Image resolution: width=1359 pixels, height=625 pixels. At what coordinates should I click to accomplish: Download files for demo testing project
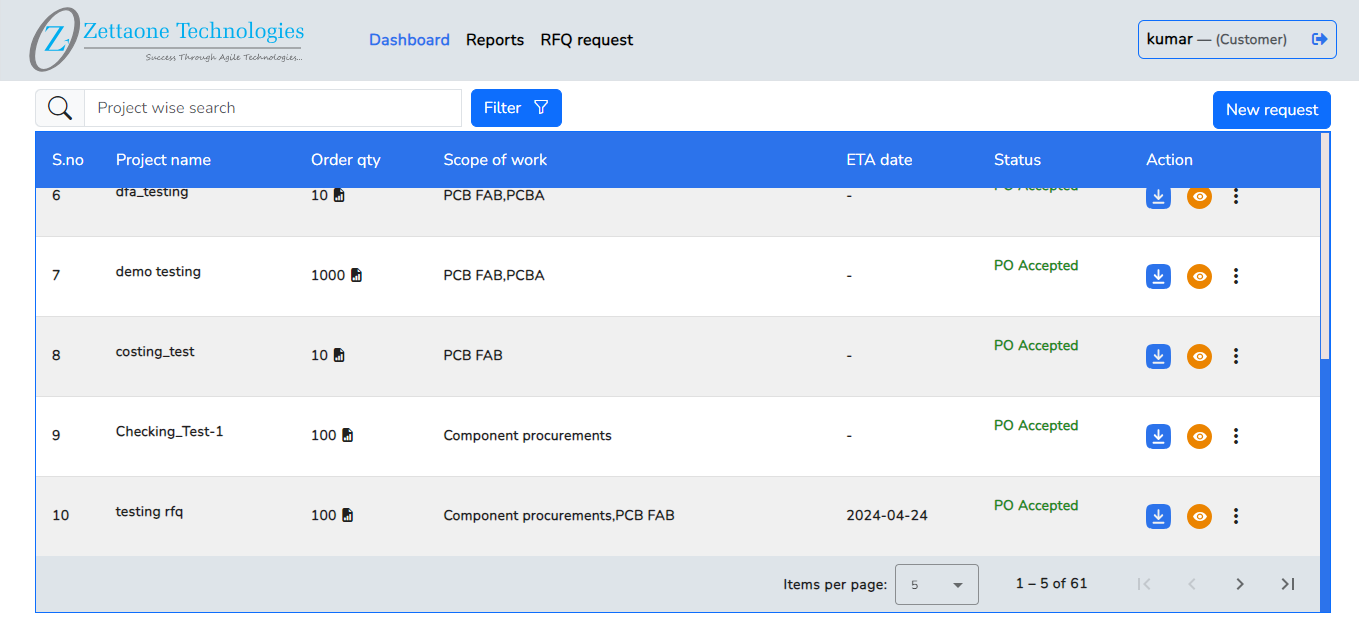tap(1158, 276)
